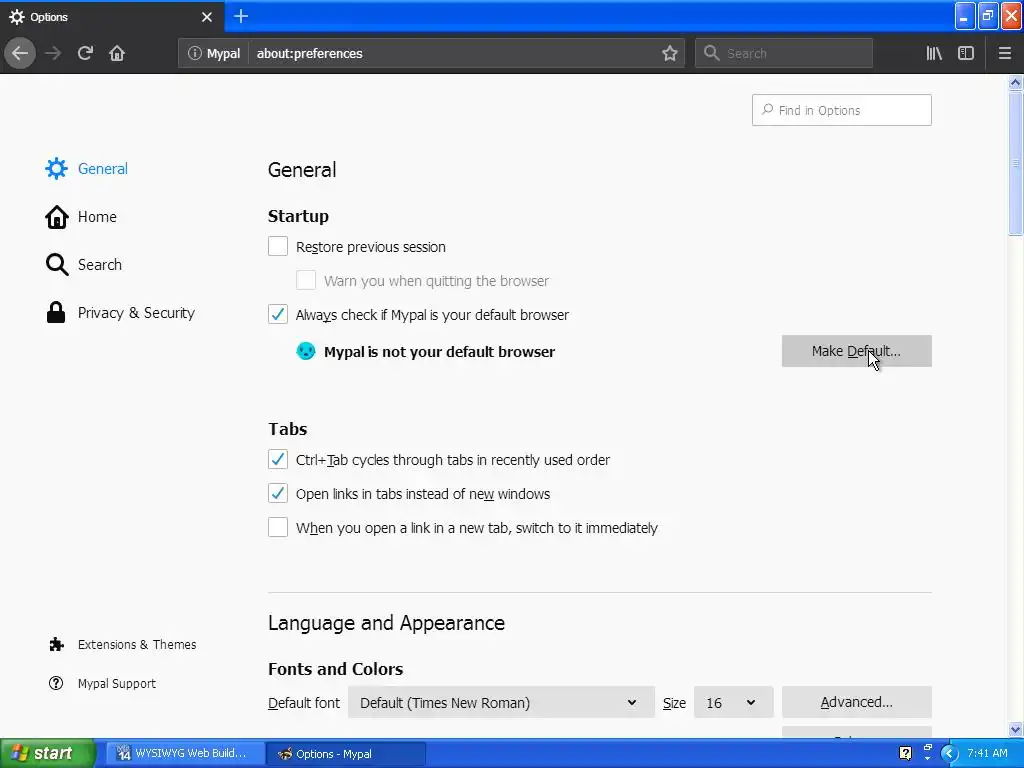Click the taskbar clock showing 7:41 AM

click(987, 753)
